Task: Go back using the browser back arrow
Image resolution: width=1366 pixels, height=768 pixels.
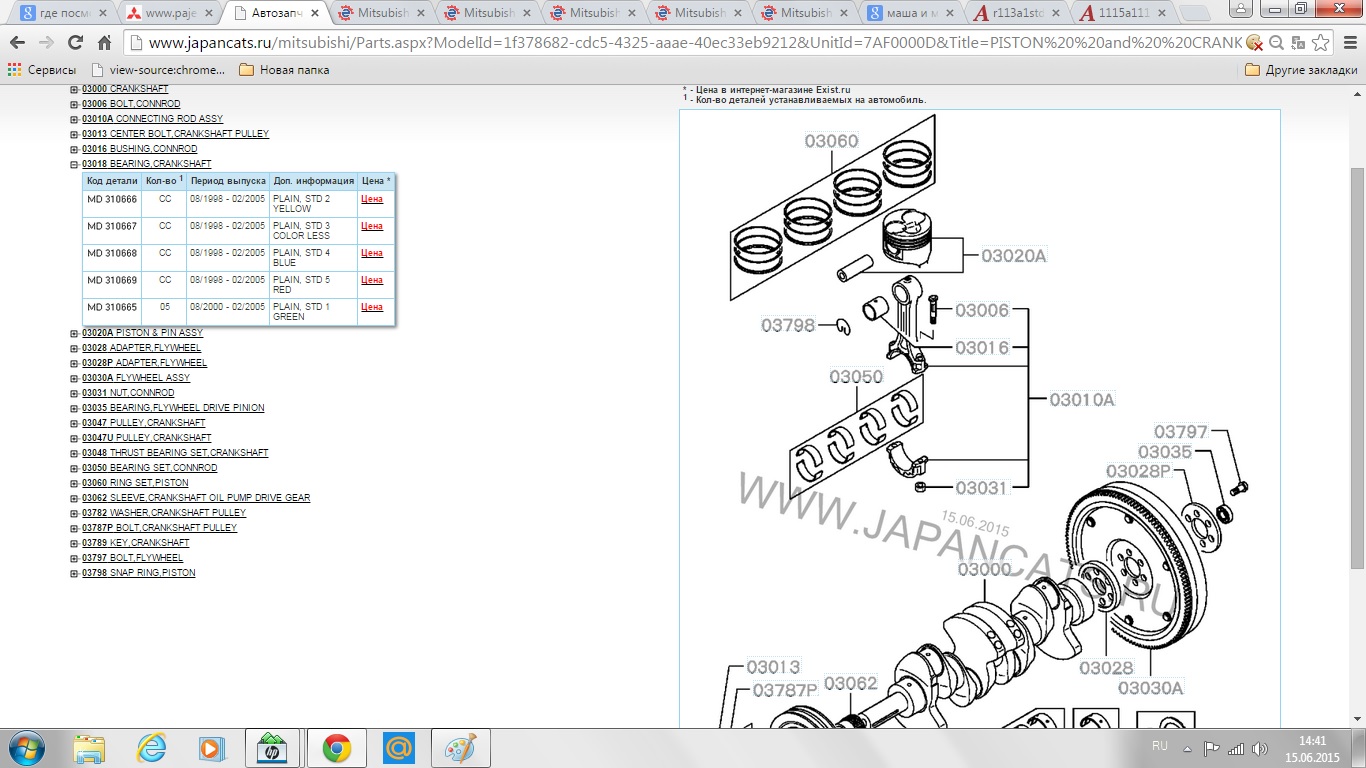Action: [18, 43]
